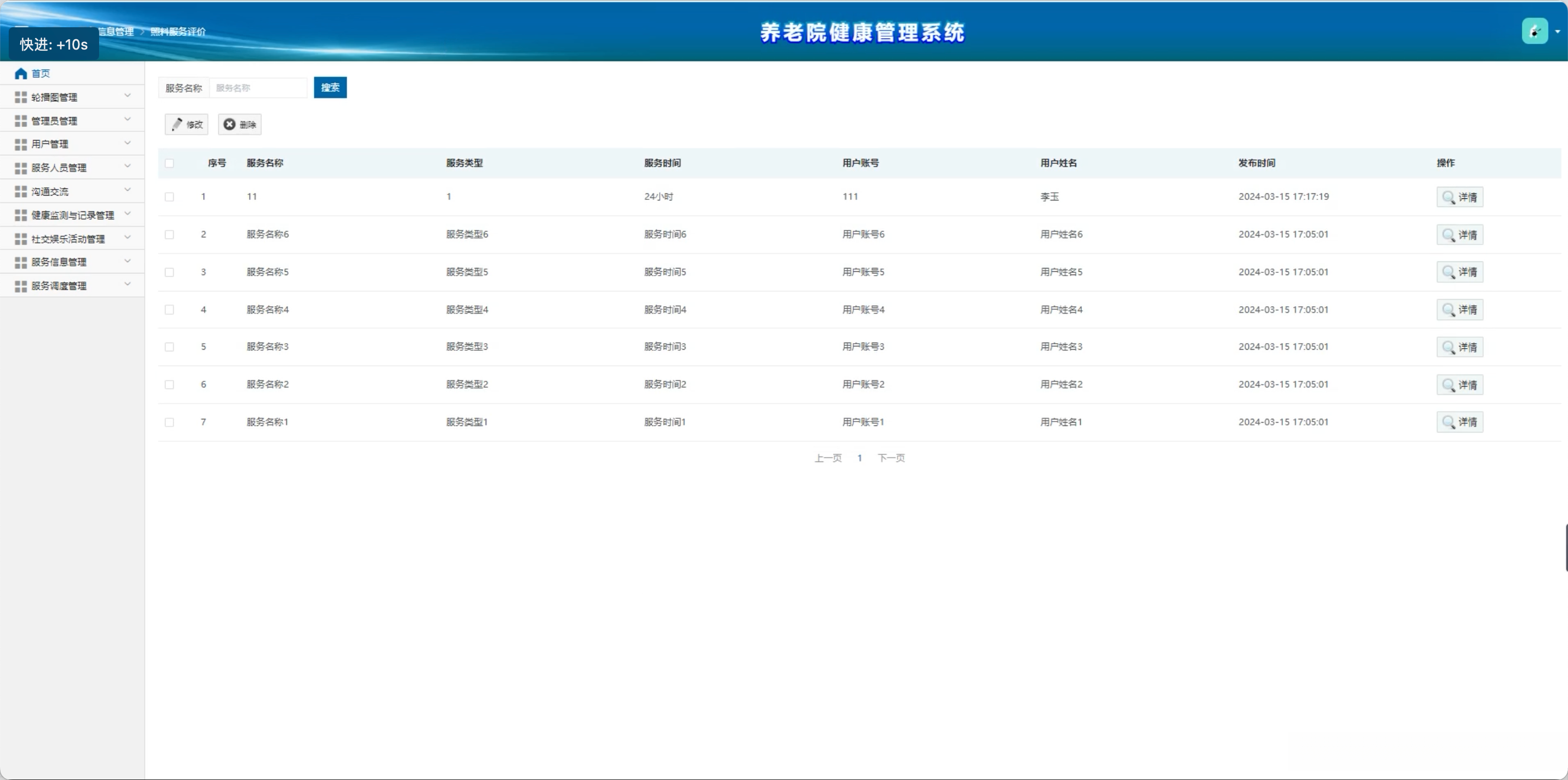This screenshot has height=780, width=1568.
Task: Expand 健康监测与记录管理 menu chevron
Action: tap(127, 214)
